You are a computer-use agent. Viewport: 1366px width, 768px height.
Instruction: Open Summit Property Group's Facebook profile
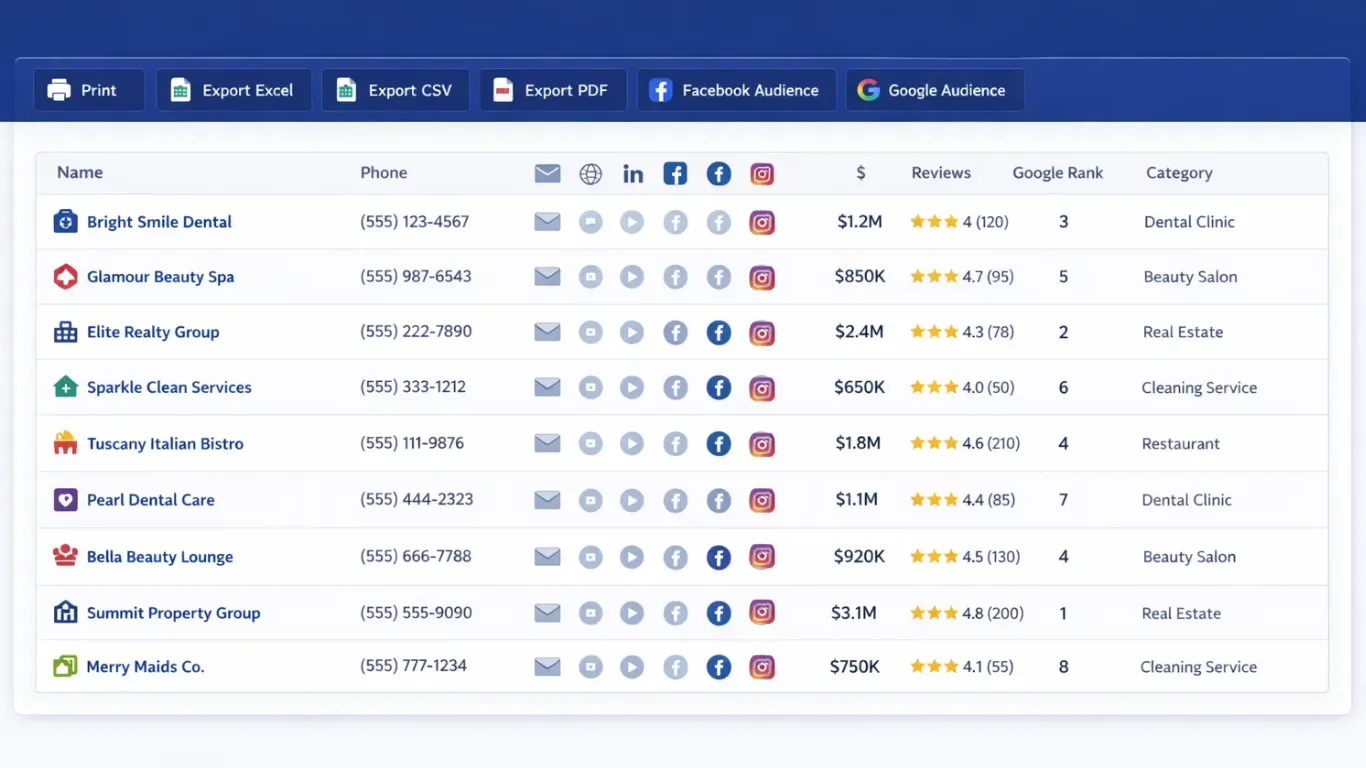coord(719,612)
